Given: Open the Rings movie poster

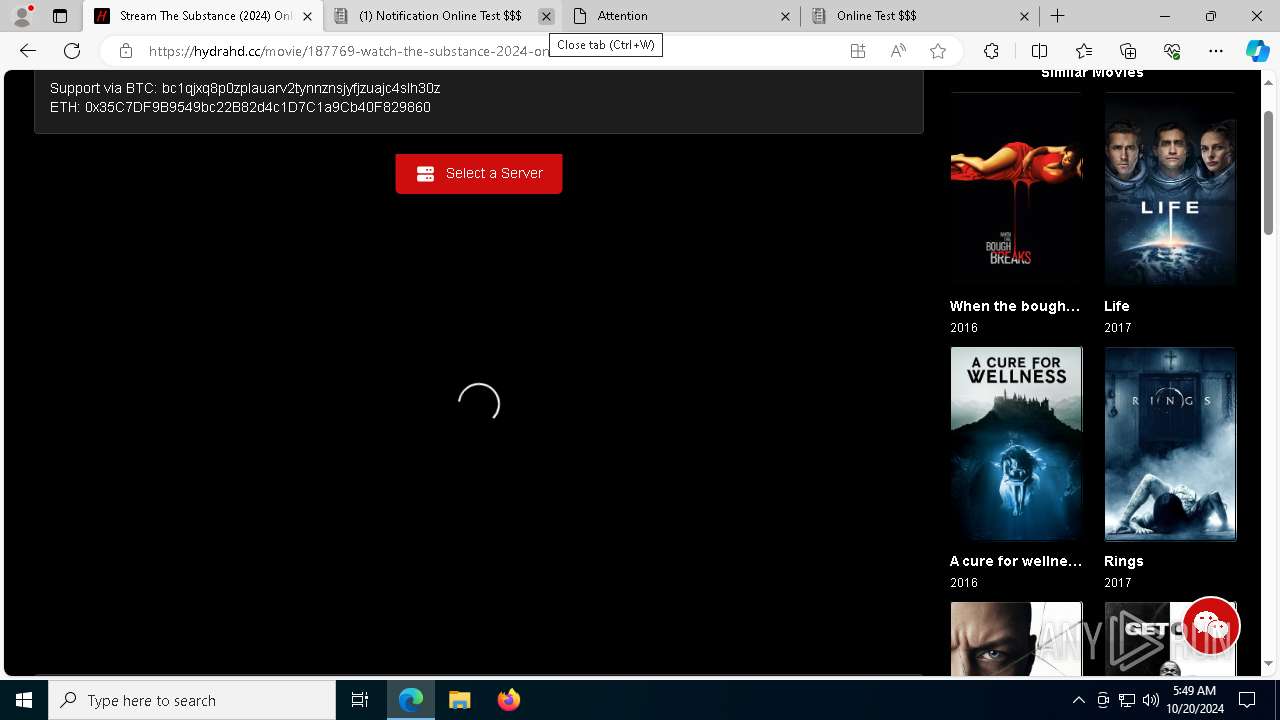Looking at the screenshot, I should pyautogui.click(x=1170, y=444).
